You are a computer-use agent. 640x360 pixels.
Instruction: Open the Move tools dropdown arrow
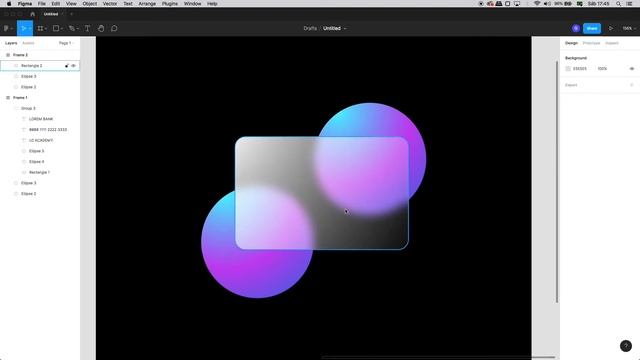point(29,29)
